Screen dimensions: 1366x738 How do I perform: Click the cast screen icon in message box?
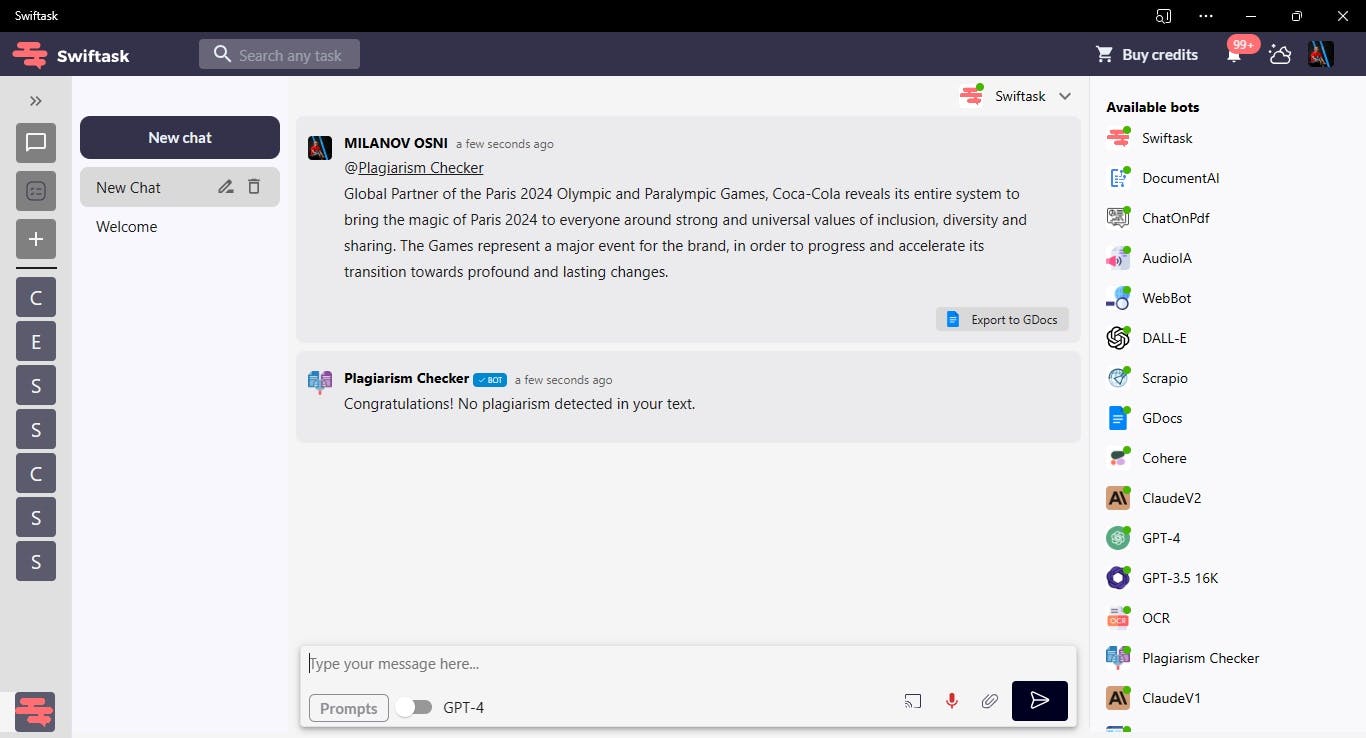click(913, 701)
